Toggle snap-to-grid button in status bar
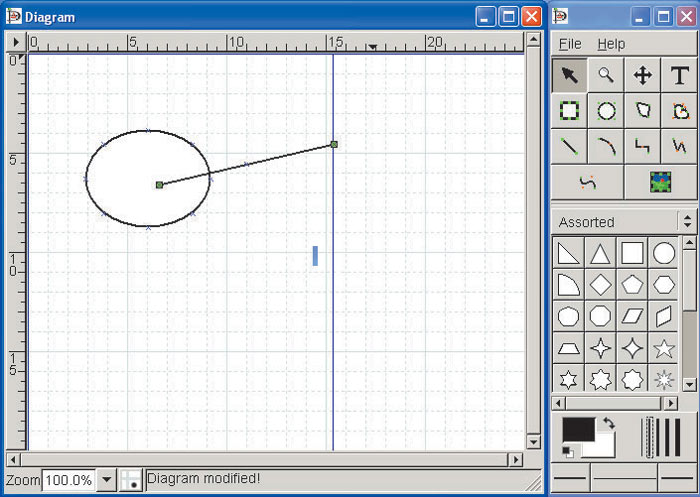 (x=131, y=481)
